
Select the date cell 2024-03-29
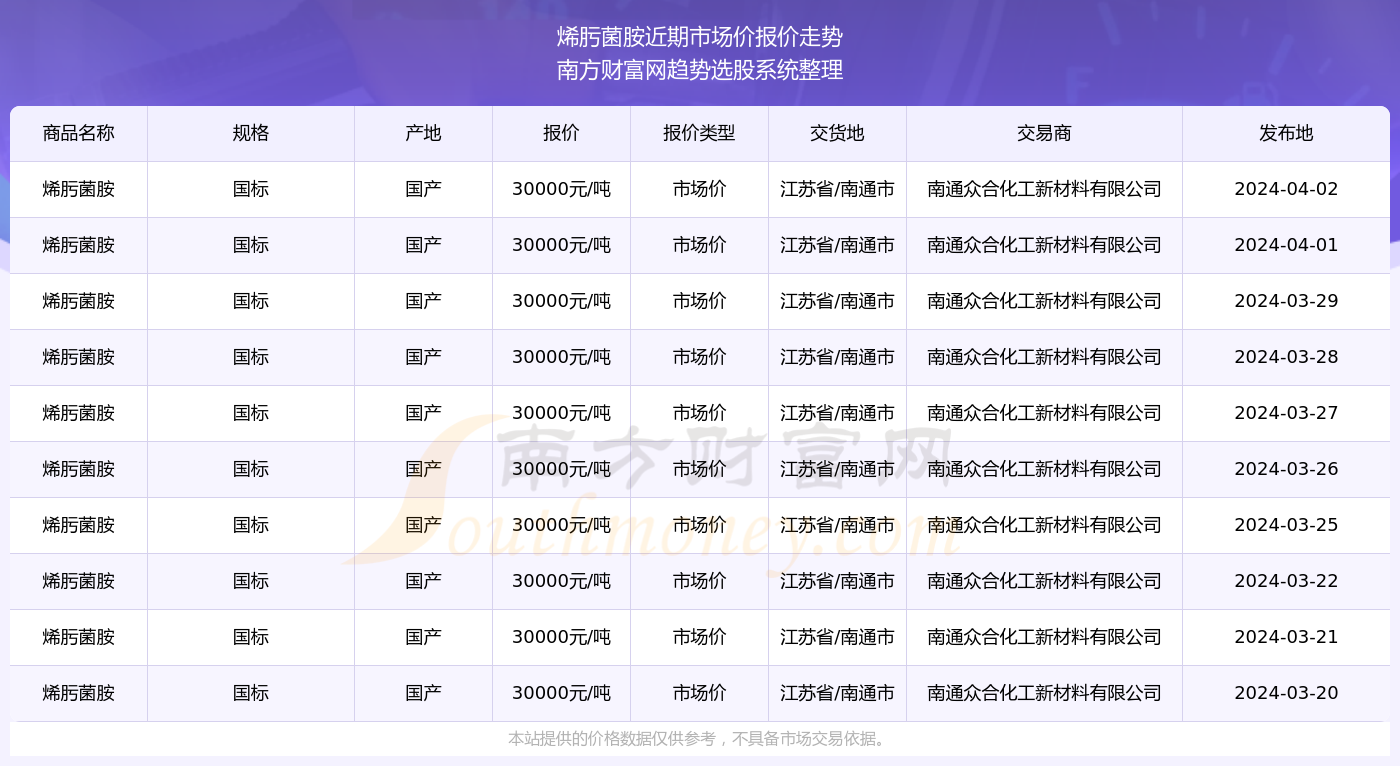[x=1286, y=301]
